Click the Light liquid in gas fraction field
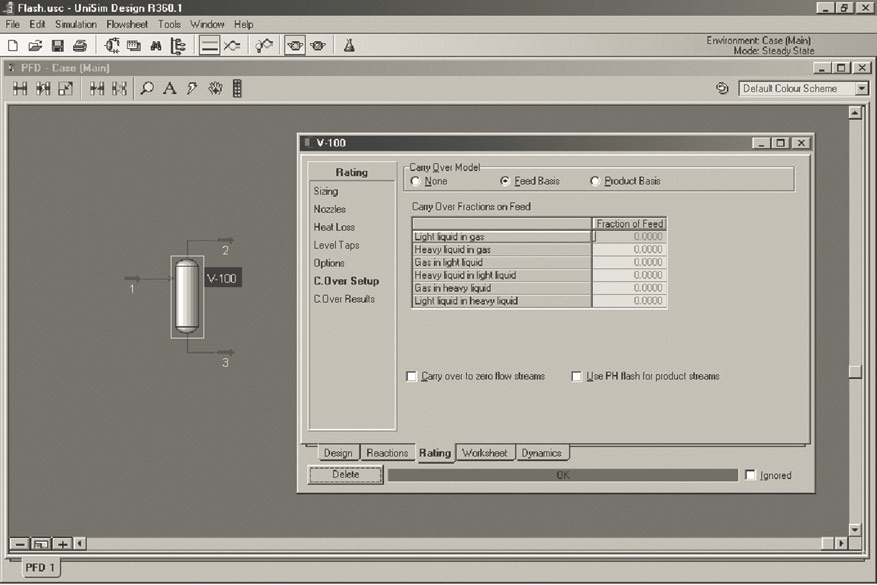The image size is (877, 585). (629, 236)
